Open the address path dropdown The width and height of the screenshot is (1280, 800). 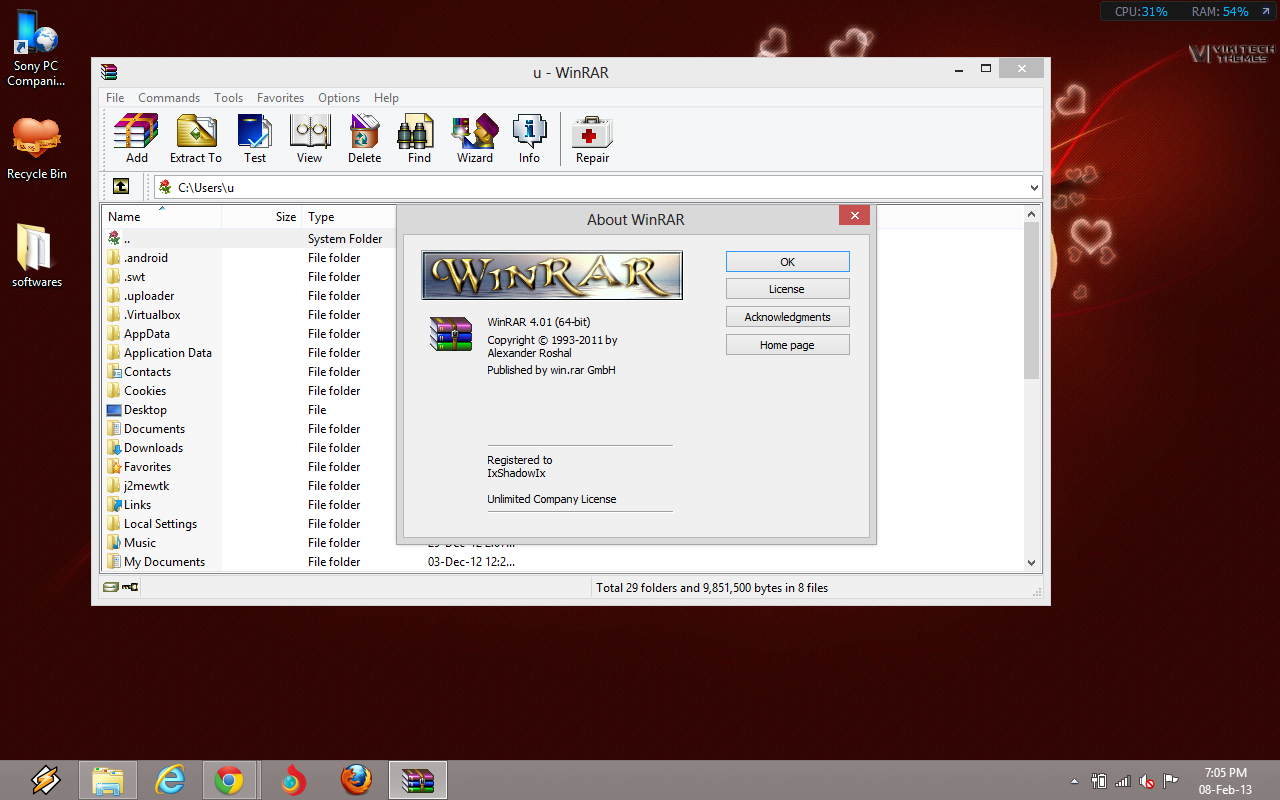[1034, 187]
